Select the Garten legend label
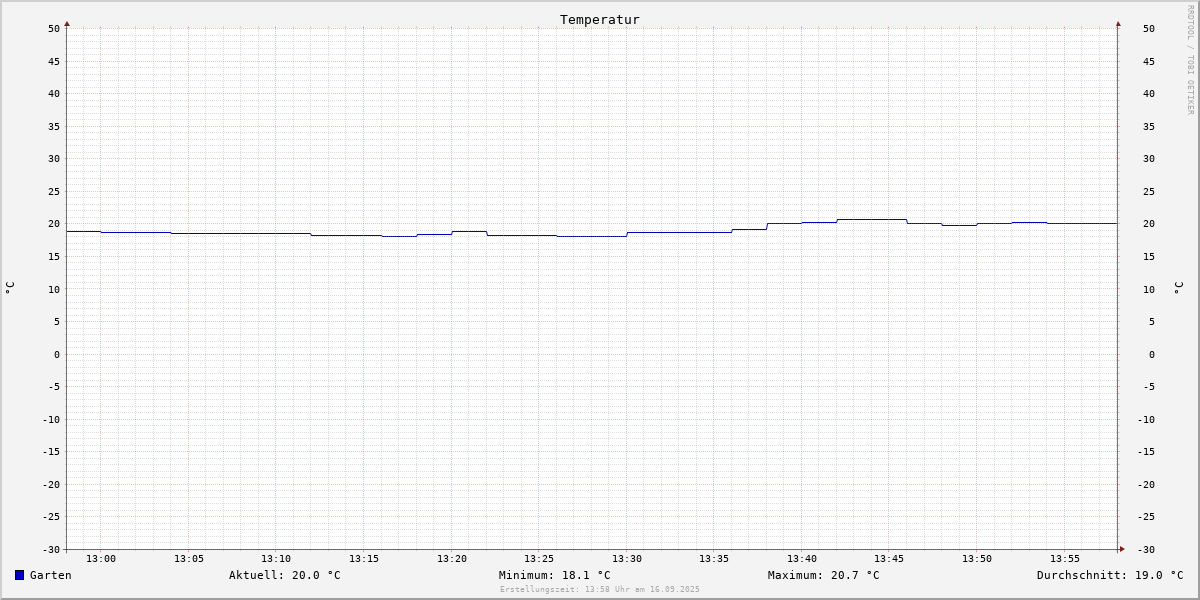This screenshot has height=600, width=1200. [x=51, y=575]
